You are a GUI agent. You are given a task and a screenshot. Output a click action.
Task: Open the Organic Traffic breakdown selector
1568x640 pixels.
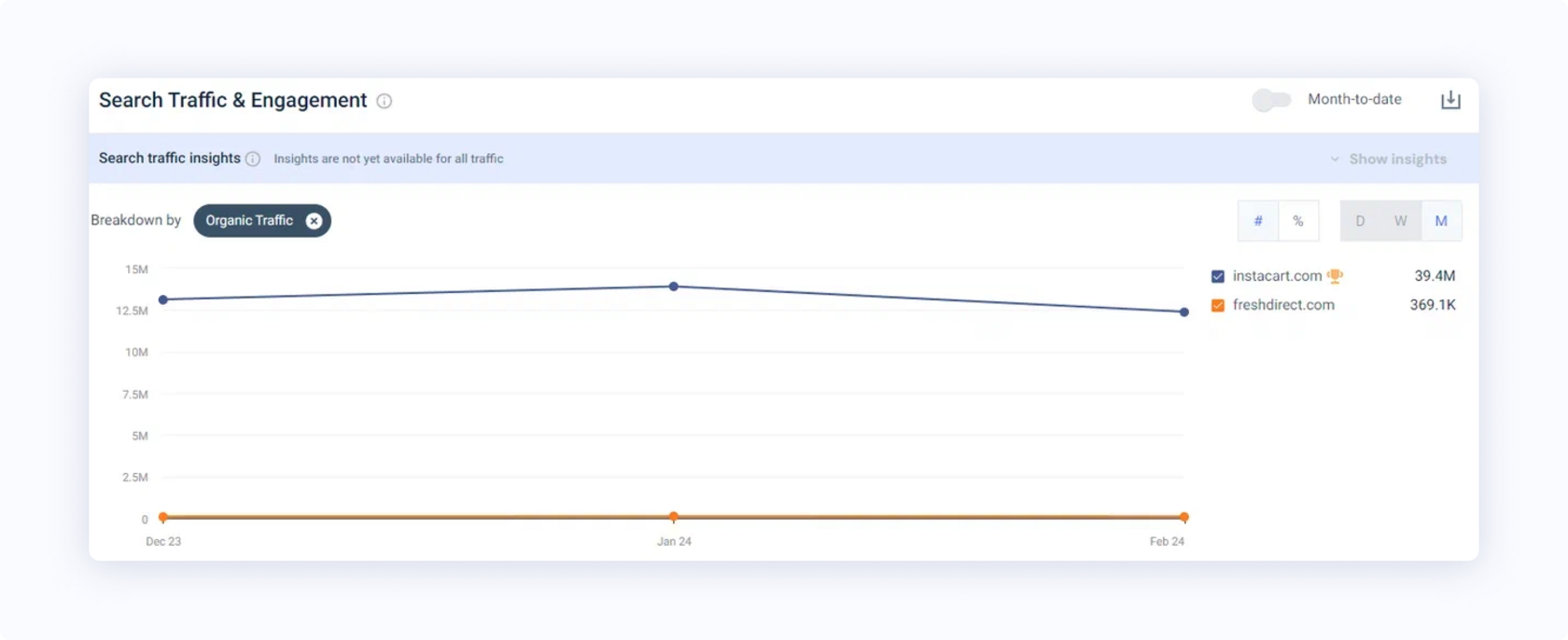249,221
